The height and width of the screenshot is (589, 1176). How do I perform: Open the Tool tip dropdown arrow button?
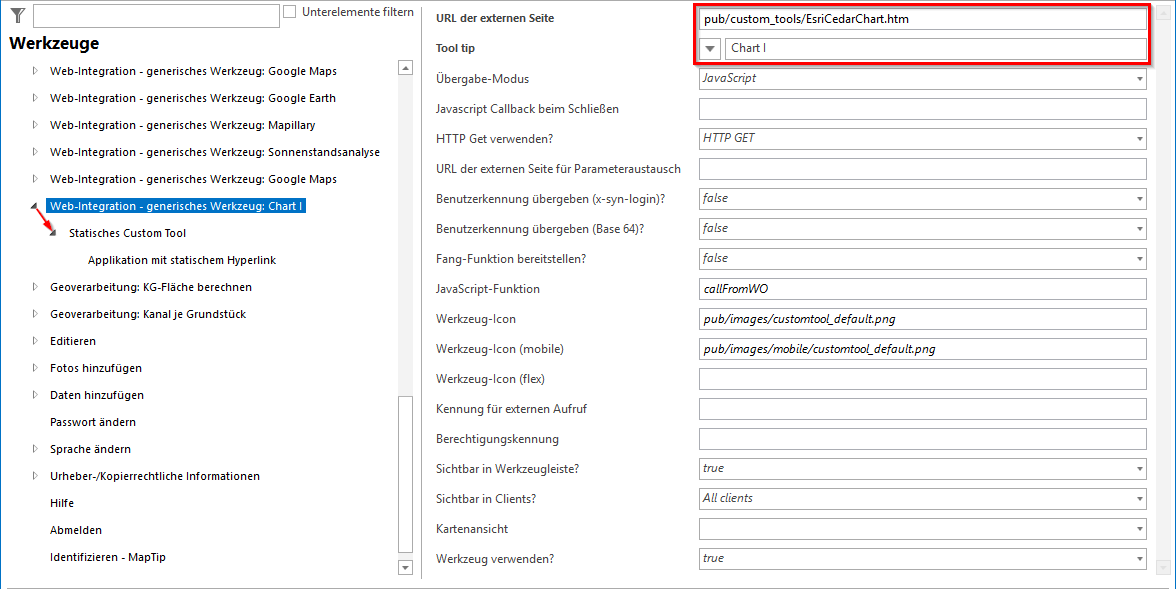pos(710,48)
